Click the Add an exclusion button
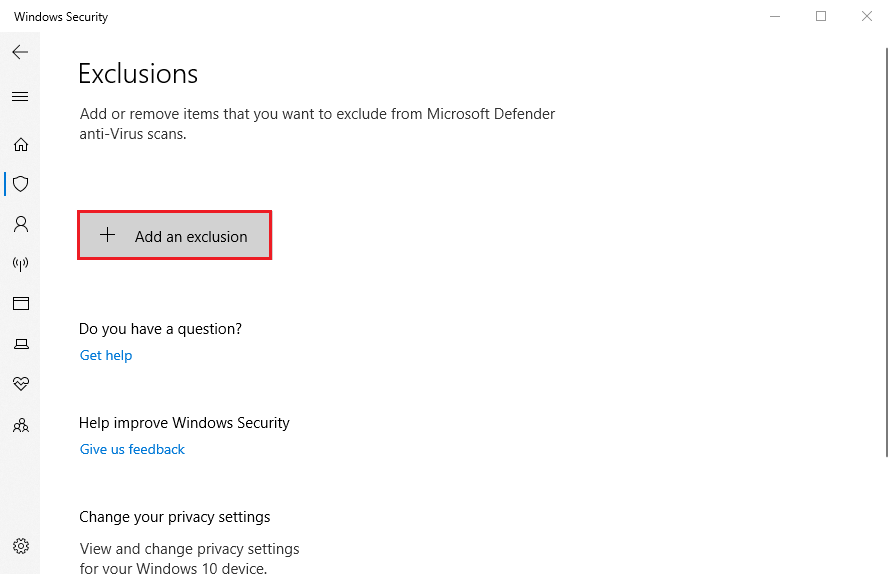 [174, 236]
